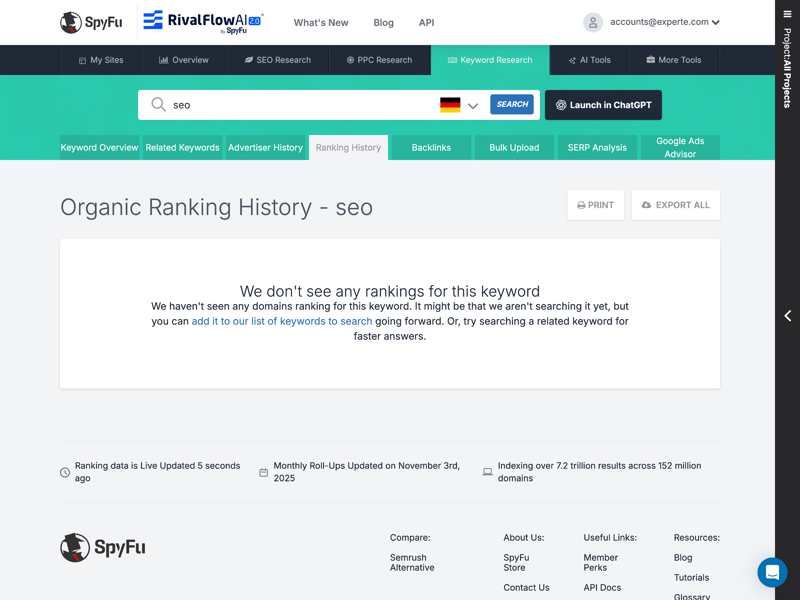The height and width of the screenshot is (600, 800).
Task: Select the SERP Analysis tab
Action: point(597,148)
